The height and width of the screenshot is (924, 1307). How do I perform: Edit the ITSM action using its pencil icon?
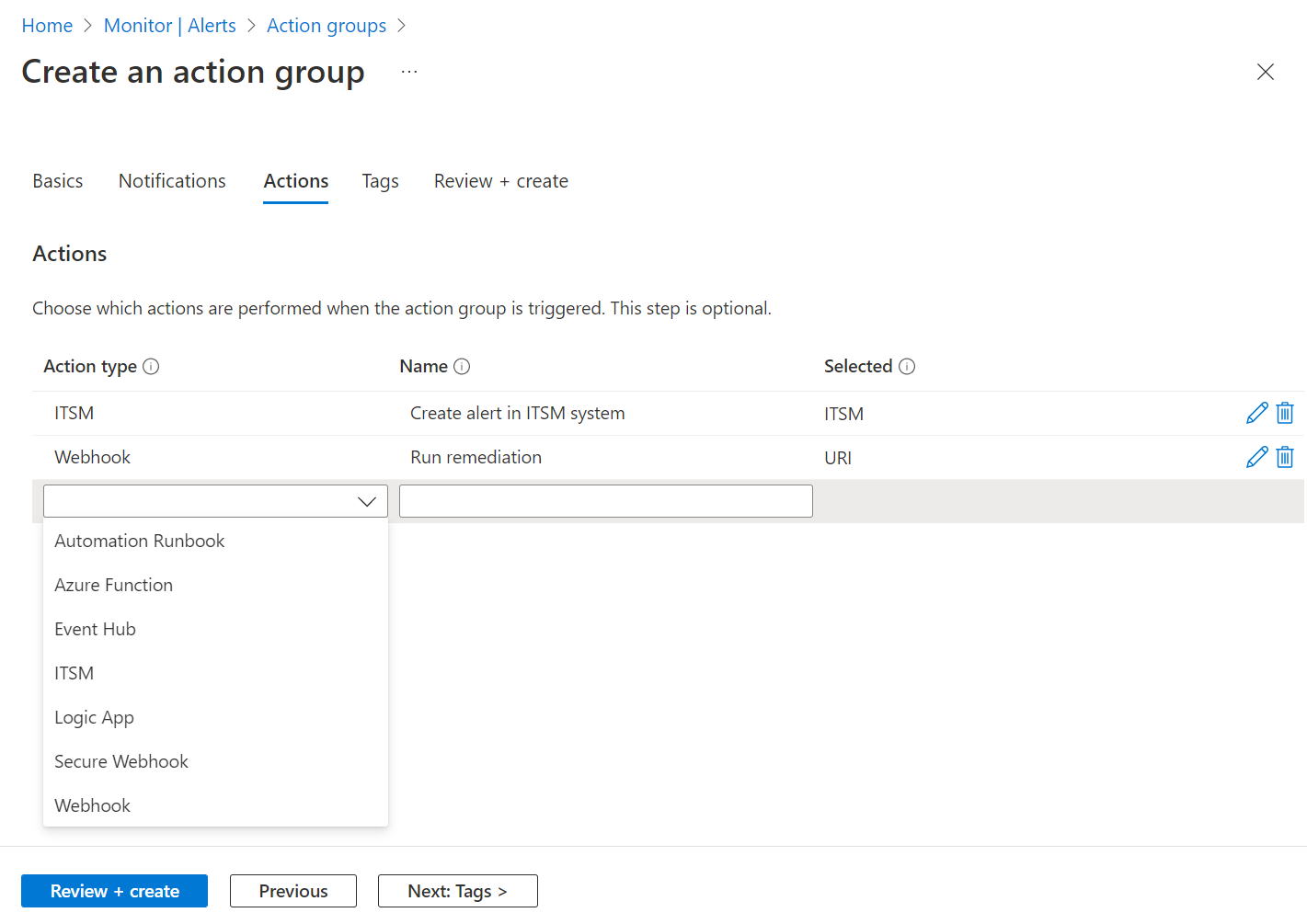tap(1256, 412)
